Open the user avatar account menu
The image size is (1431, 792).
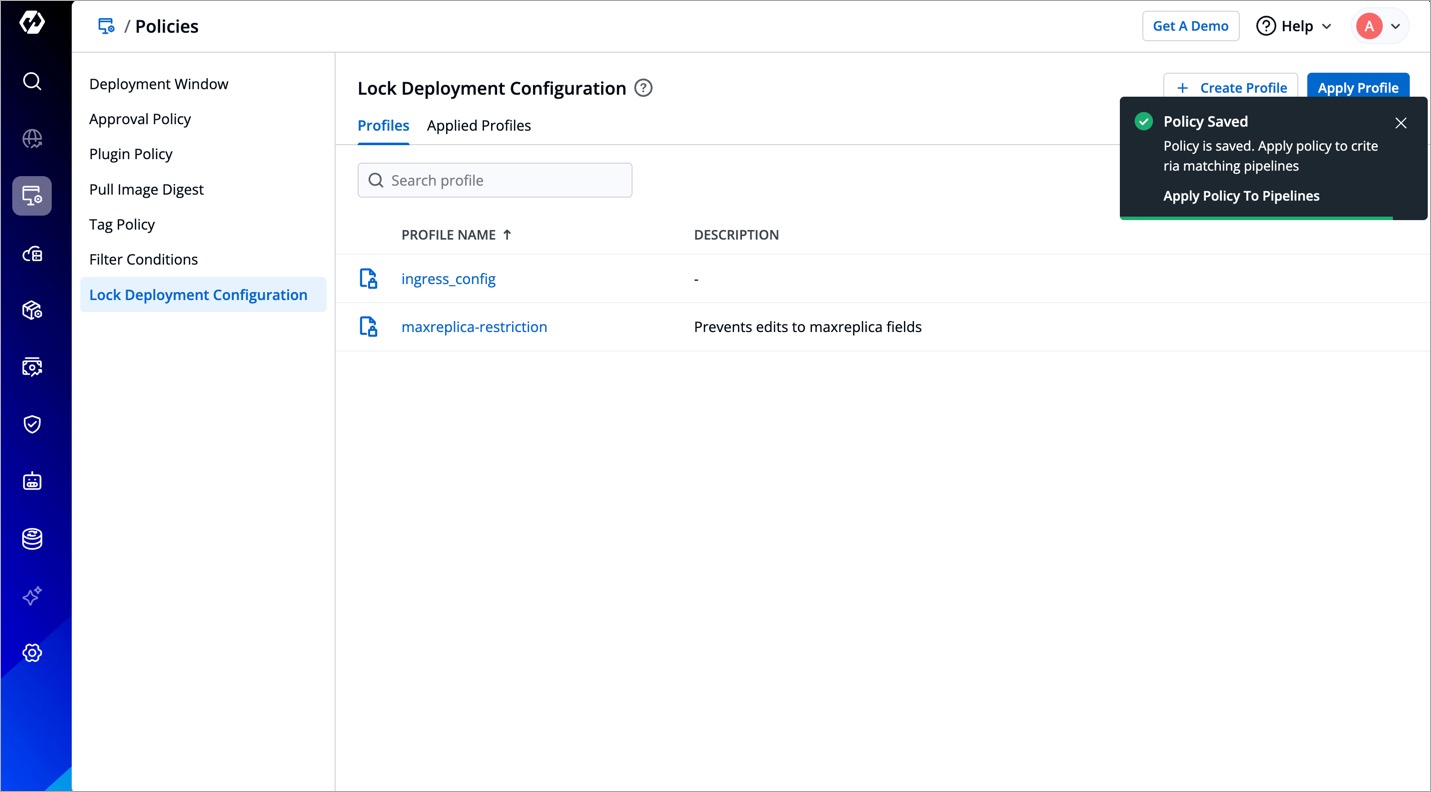(1380, 26)
